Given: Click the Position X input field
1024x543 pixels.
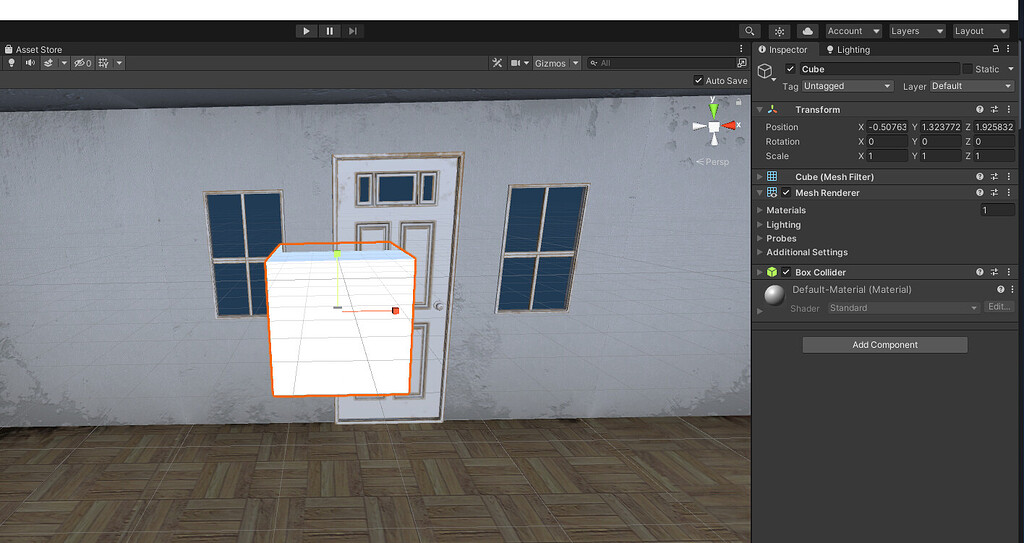Looking at the screenshot, I should click(887, 127).
